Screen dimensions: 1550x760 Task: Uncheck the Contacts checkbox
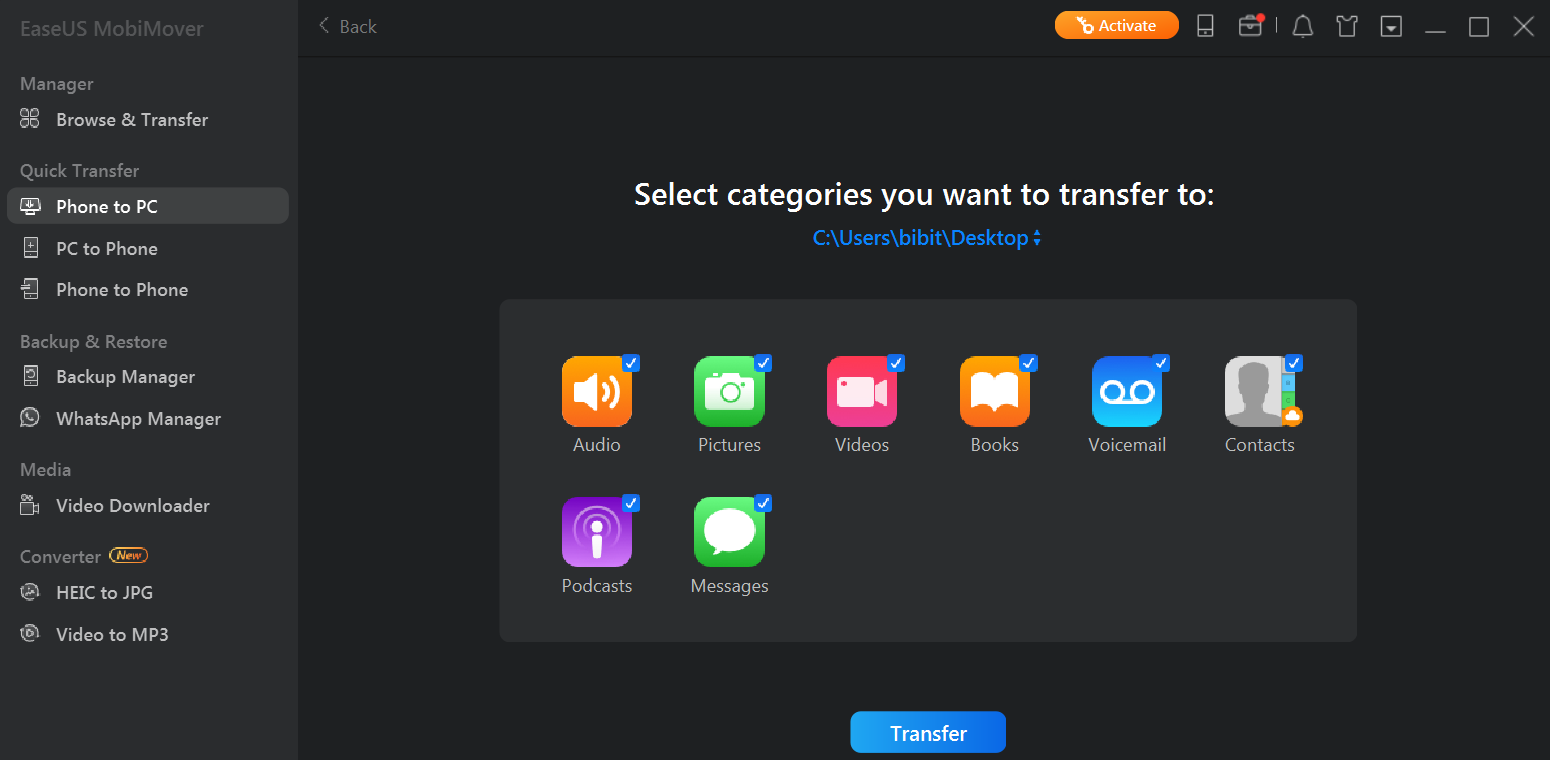coord(1293,363)
